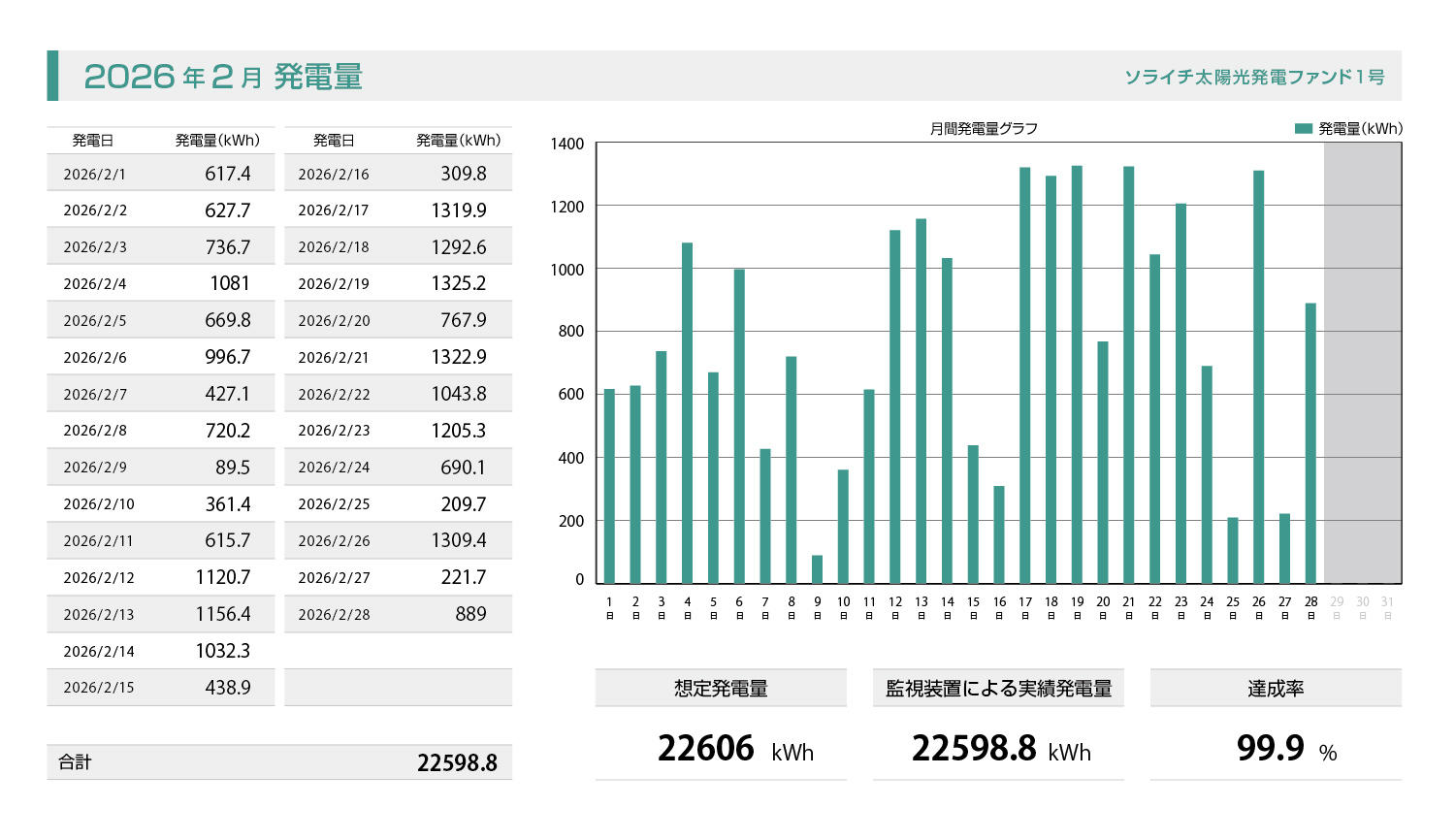
Task: Click the 合計 total row label
Action: 75,762
